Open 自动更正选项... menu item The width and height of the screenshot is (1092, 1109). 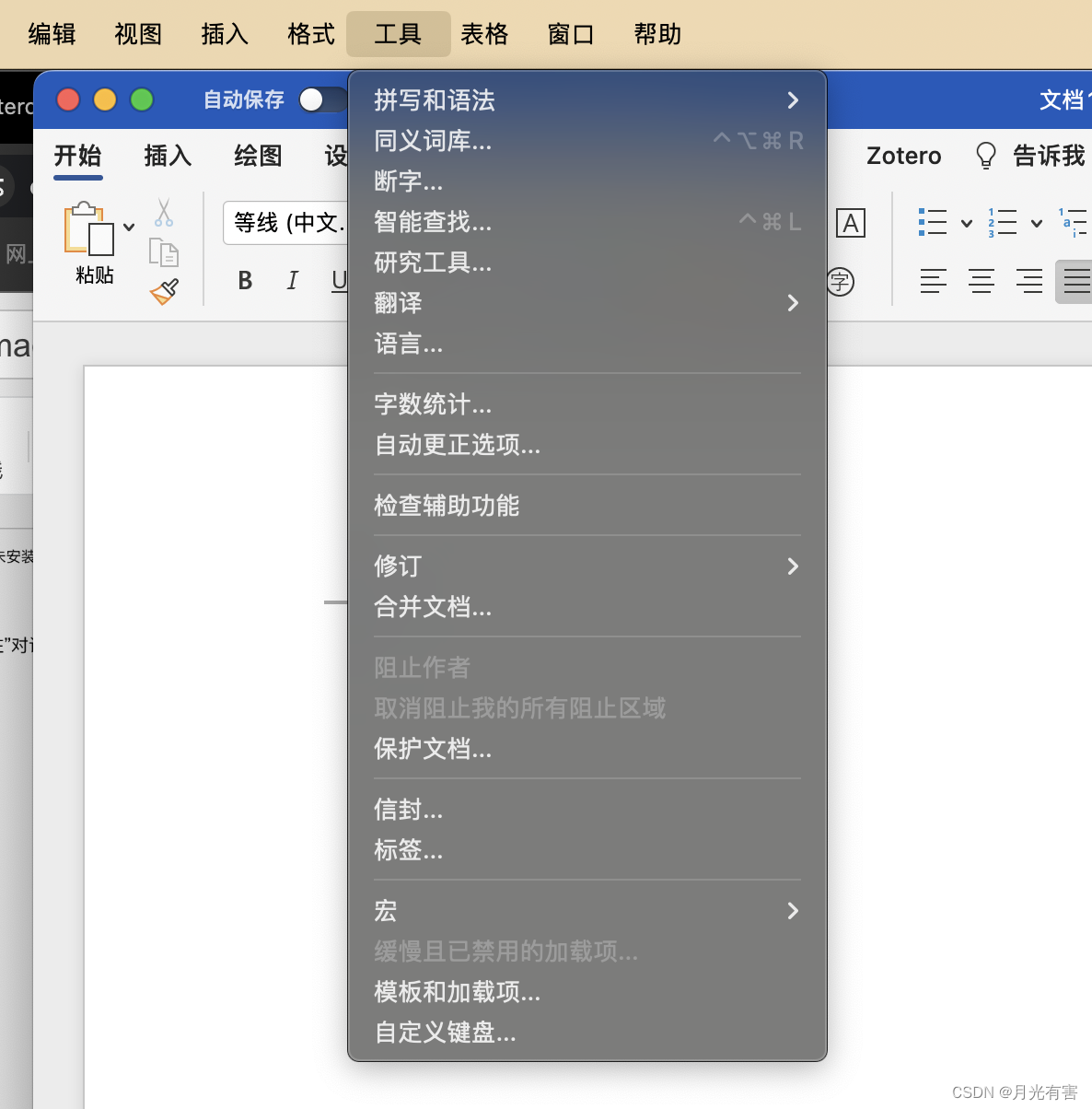point(587,445)
